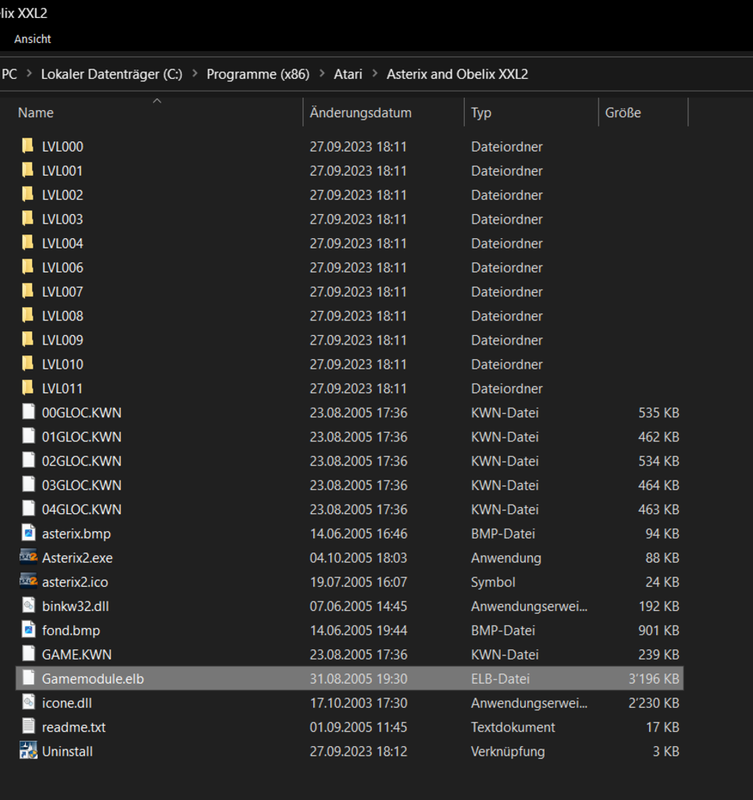This screenshot has height=800, width=753.
Task: Select folder name "LVL010"
Action: [x=62, y=364]
